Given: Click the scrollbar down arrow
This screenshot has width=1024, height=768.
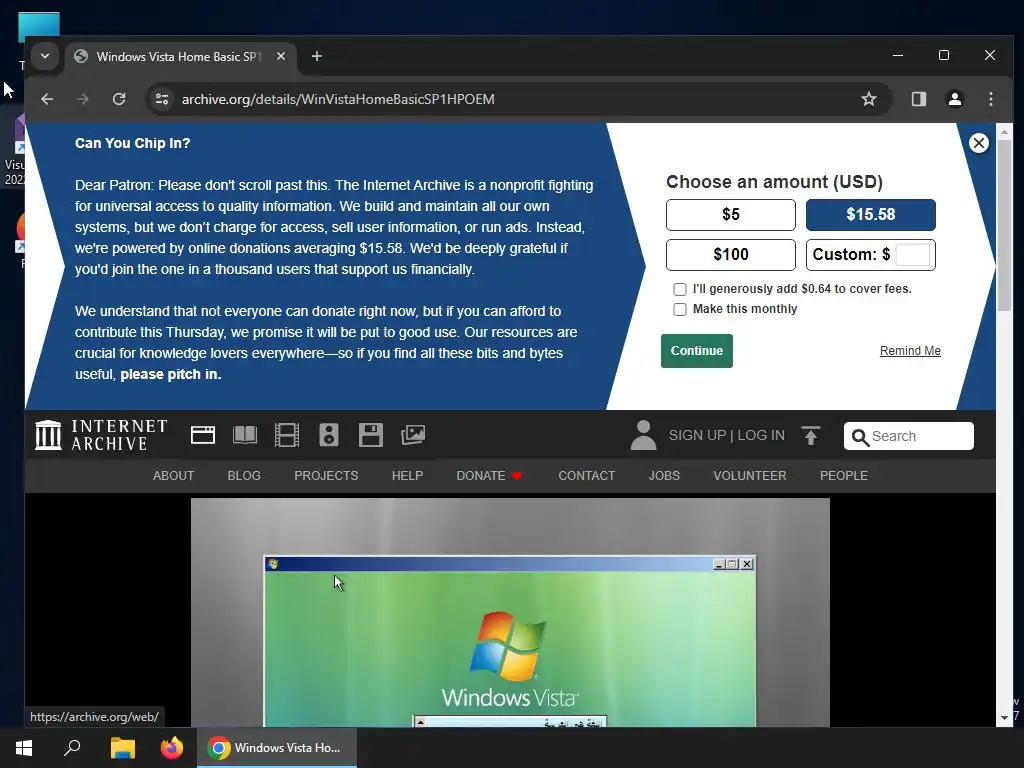Looking at the screenshot, I should tap(1004, 718).
